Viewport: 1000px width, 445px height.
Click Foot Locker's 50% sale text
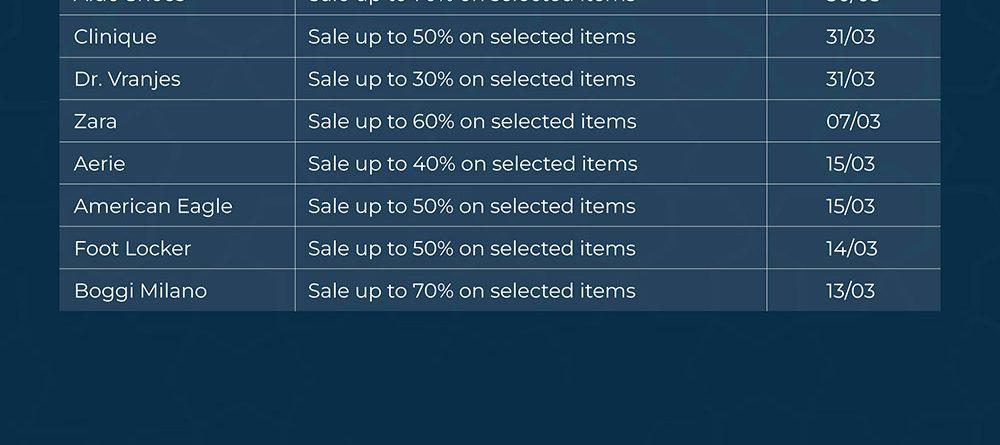pyautogui.click(x=471, y=248)
